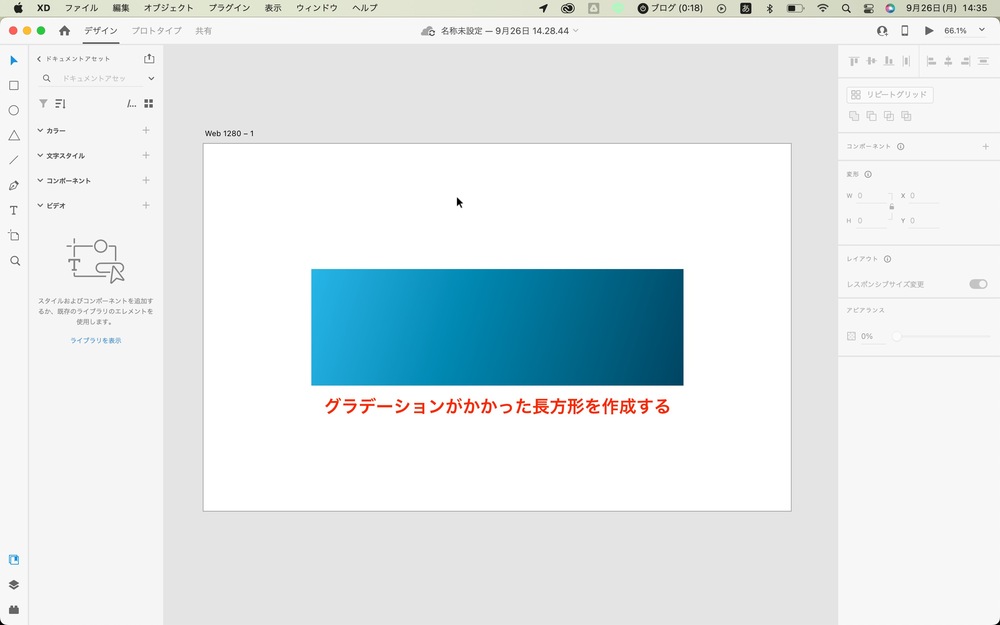Select the Select (arrow) tool
1000x625 pixels.
point(14,61)
